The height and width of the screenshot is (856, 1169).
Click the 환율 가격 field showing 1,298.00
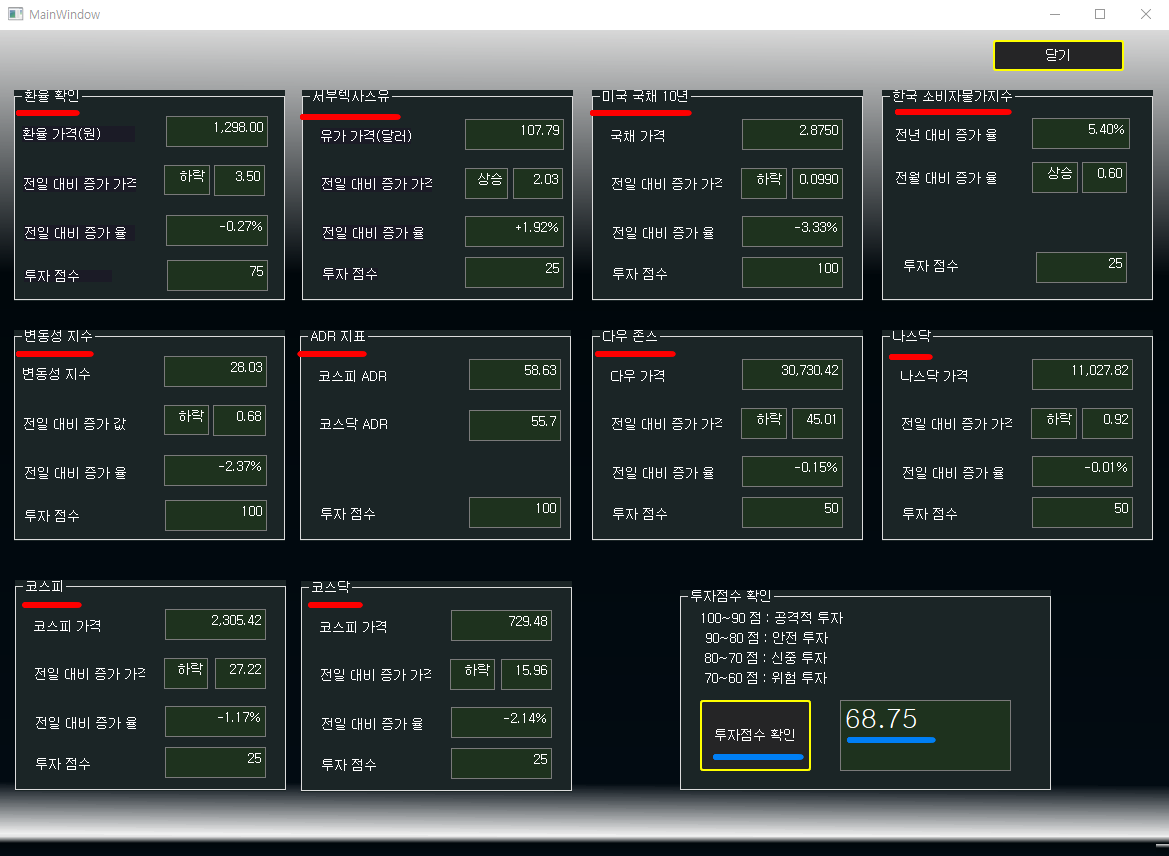217,131
